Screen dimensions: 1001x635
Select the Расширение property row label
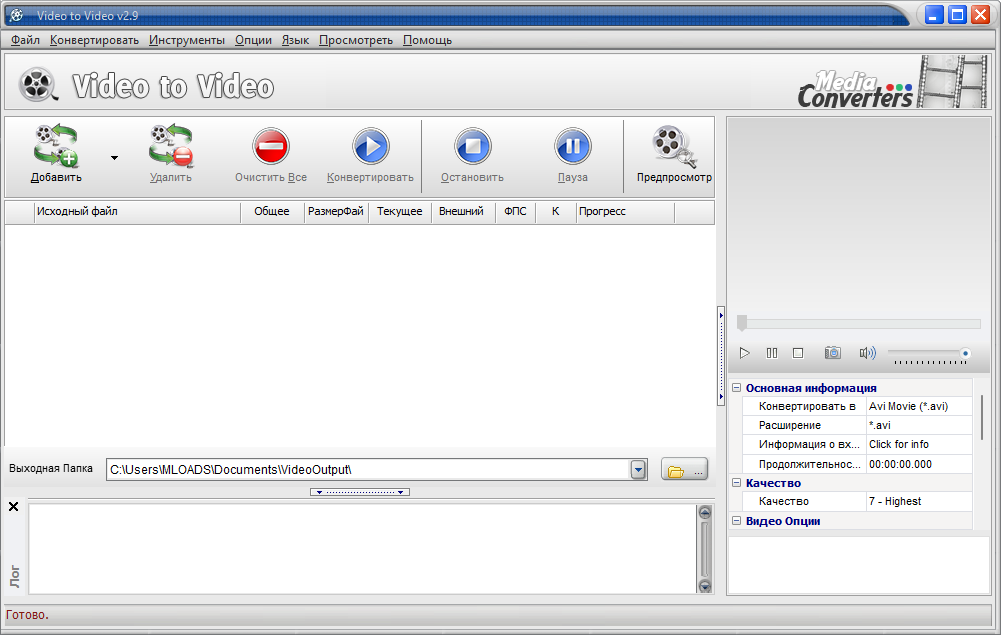790,426
